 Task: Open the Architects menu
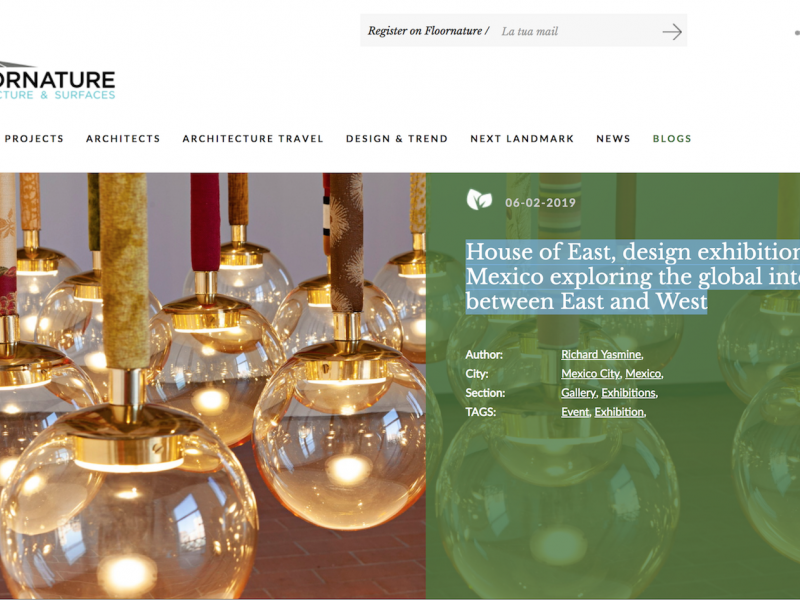[123, 138]
